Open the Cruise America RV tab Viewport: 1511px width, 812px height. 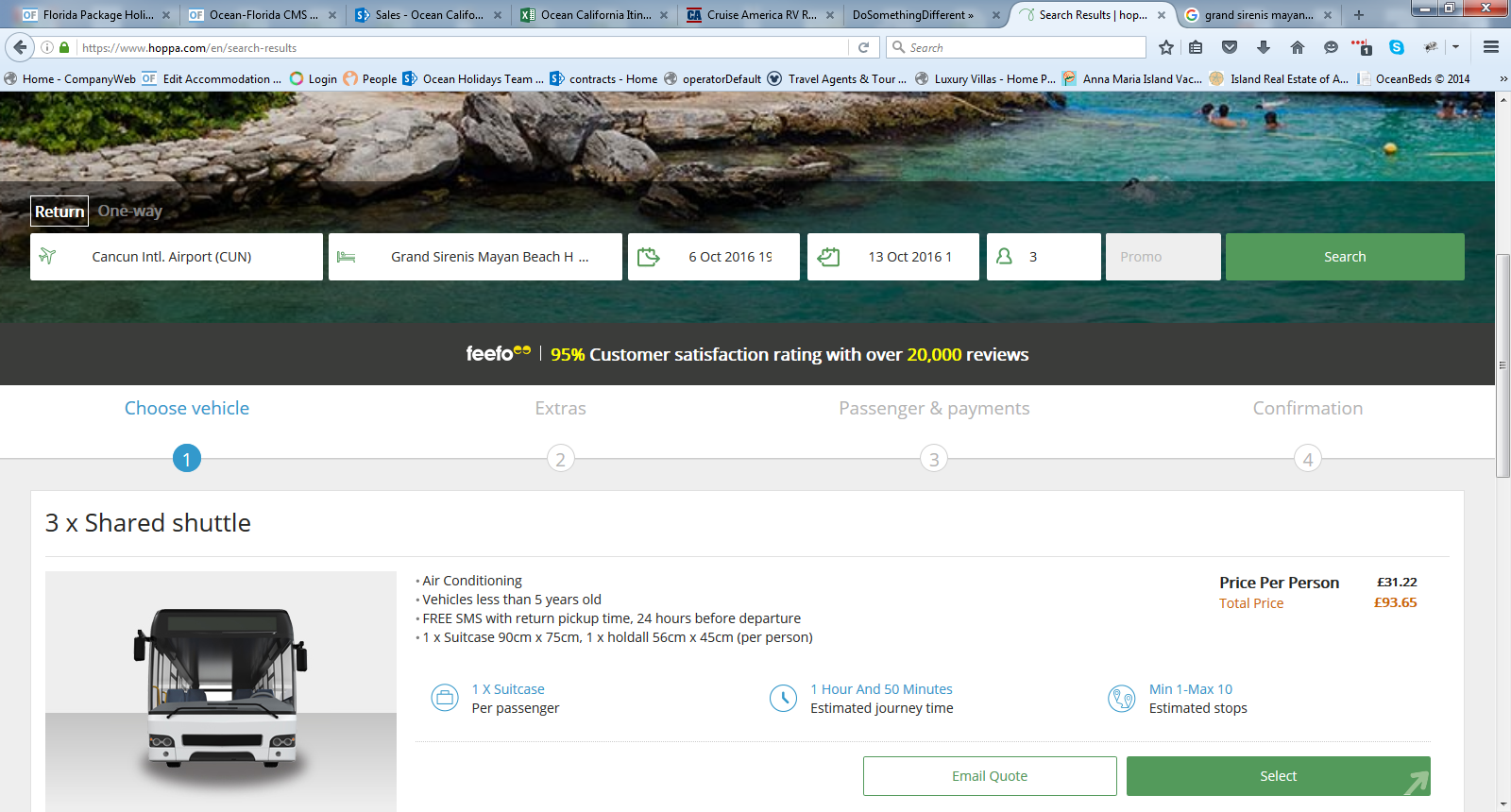click(x=760, y=15)
